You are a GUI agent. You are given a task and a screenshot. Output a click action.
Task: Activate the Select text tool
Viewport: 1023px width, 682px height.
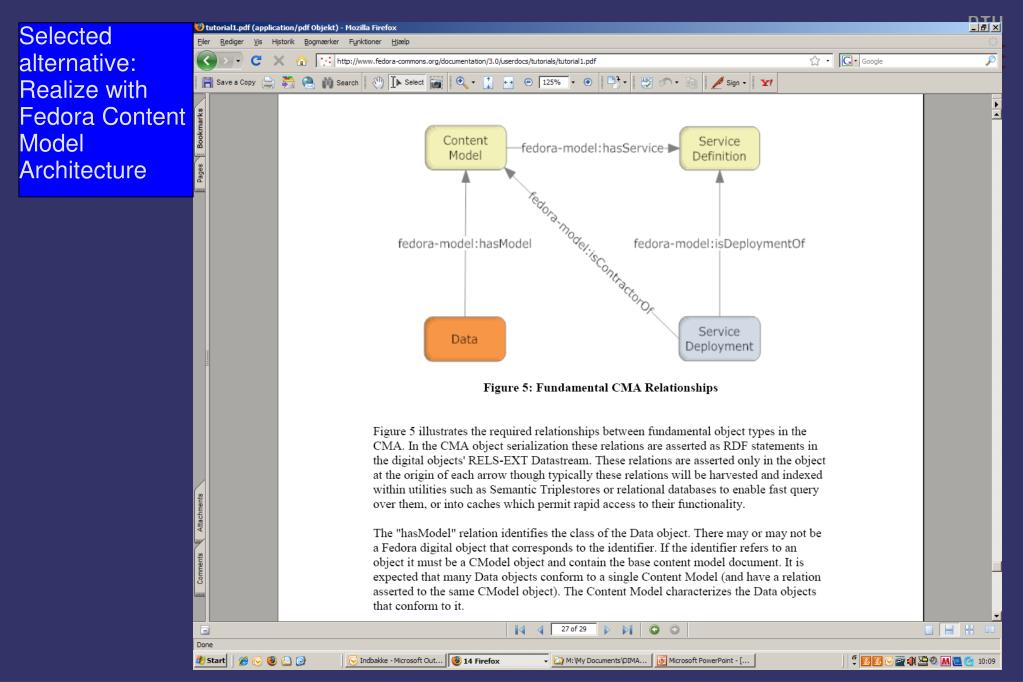[407, 83]
